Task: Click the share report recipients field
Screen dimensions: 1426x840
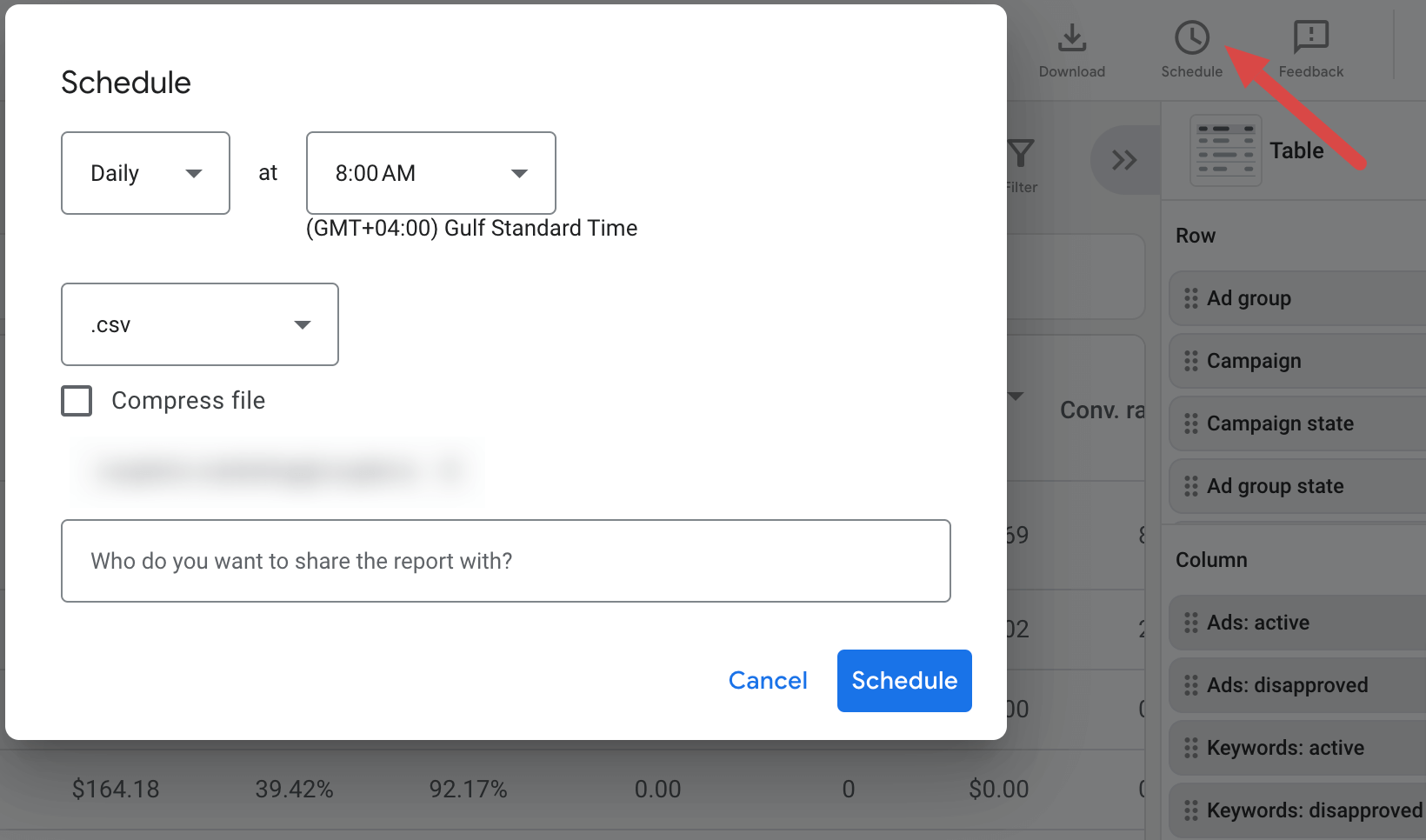Action: 506,561
